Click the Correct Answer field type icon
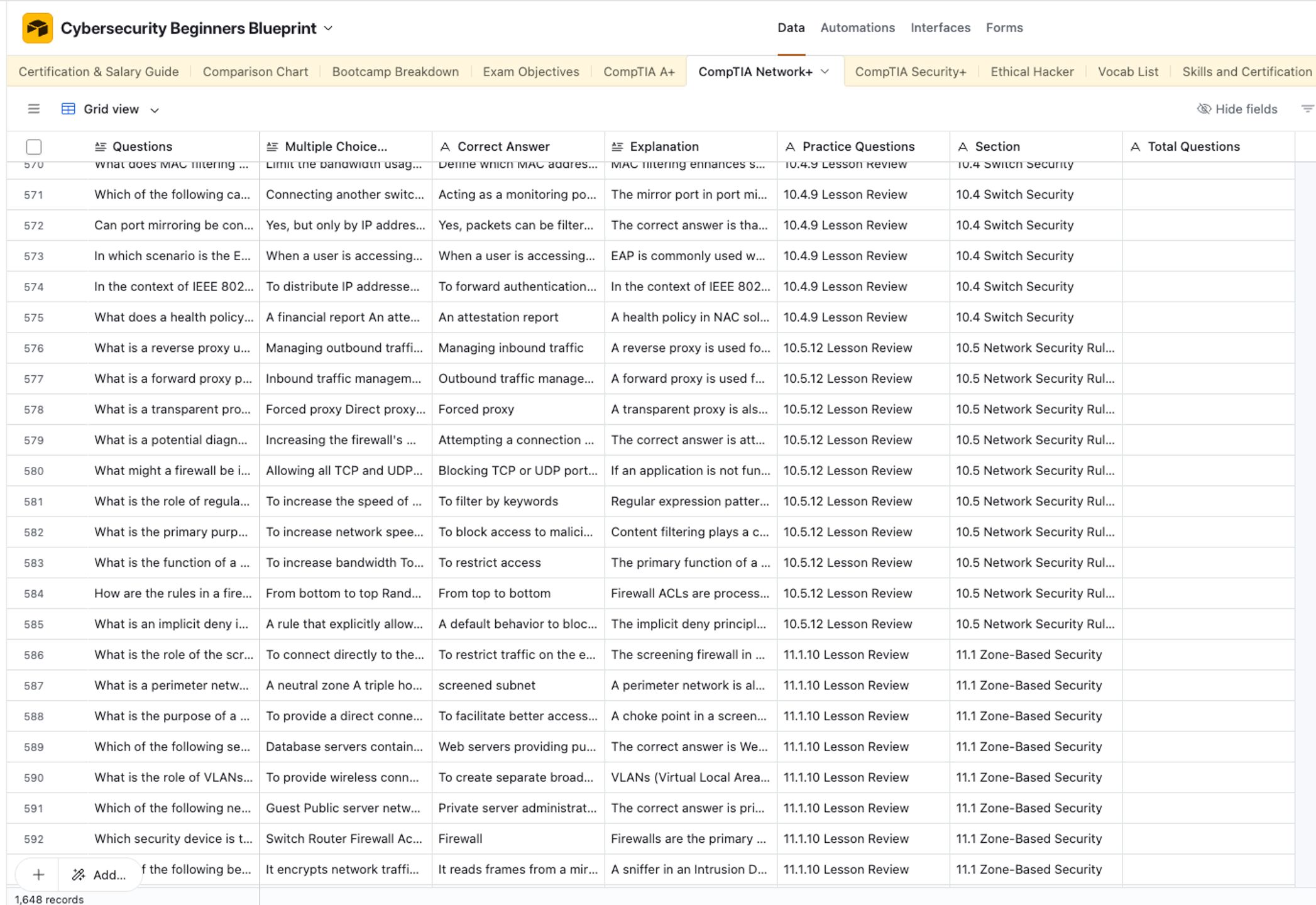The image size is (1316, 905). [x=445, y=146]
